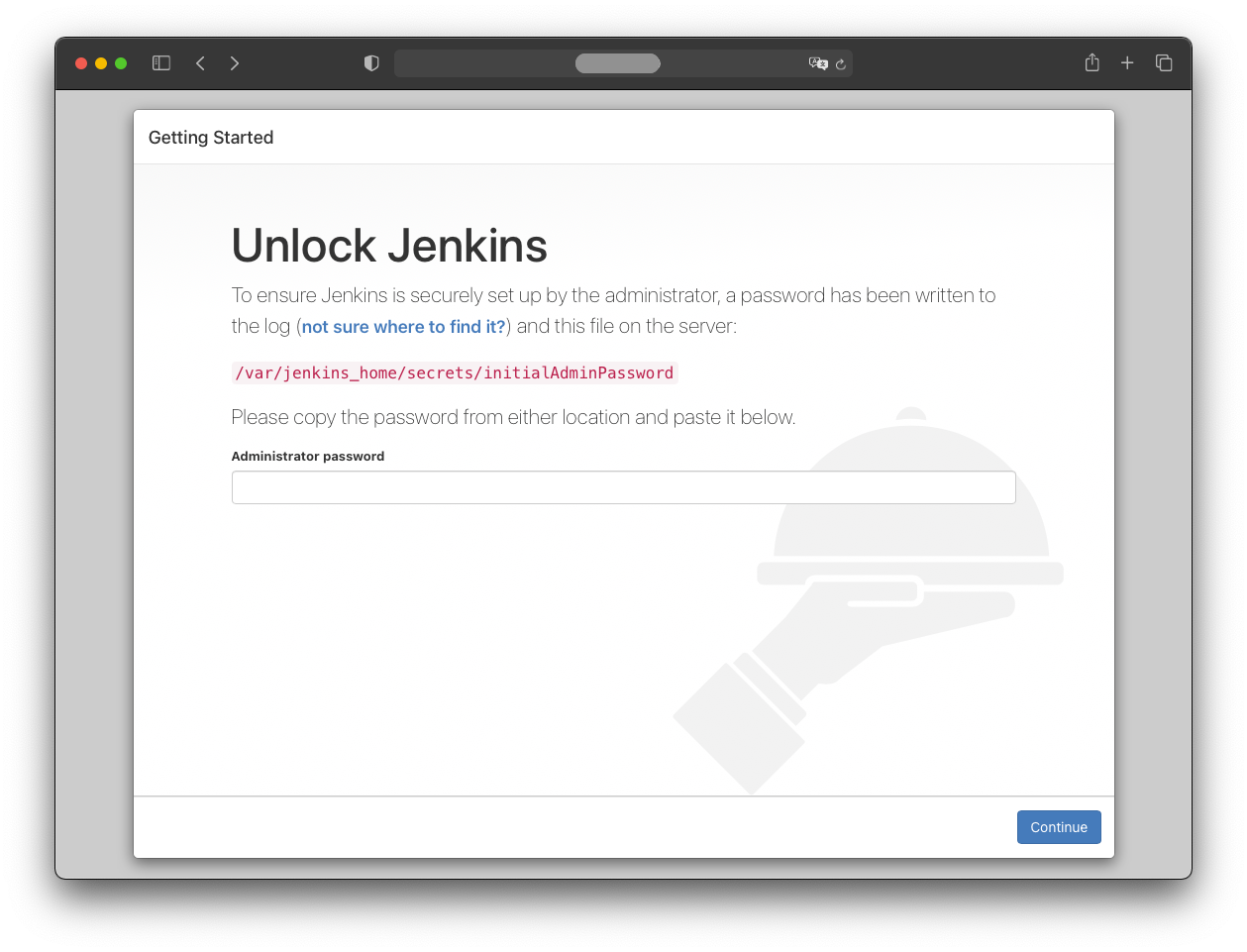Show the tab overview
1247x952 pixels.
pos(1164,63)
